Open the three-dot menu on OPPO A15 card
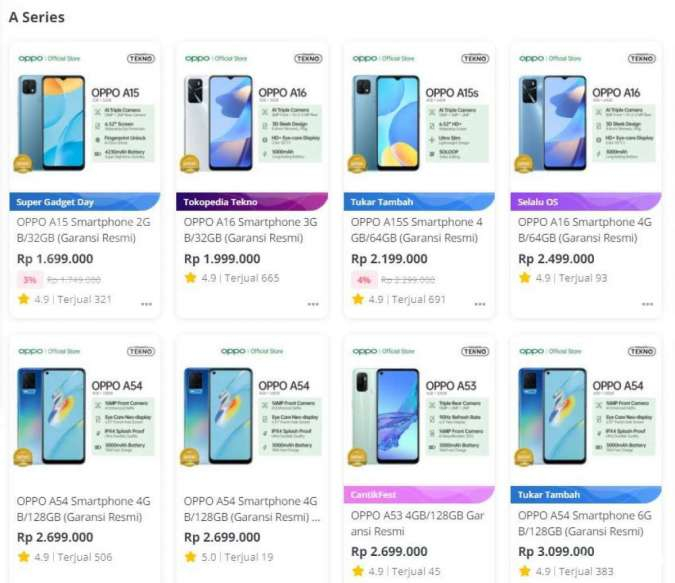 tap(146, 304)
